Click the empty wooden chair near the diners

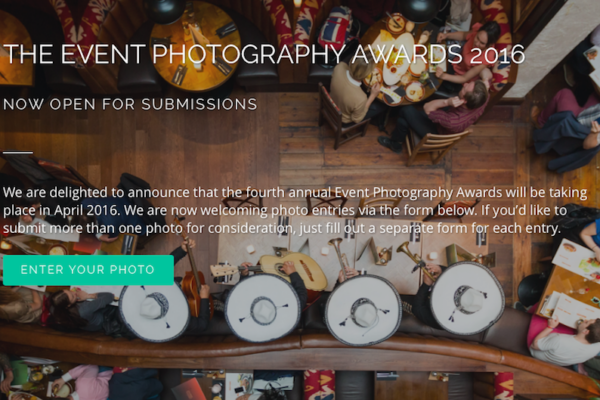[x=436, y=145]
